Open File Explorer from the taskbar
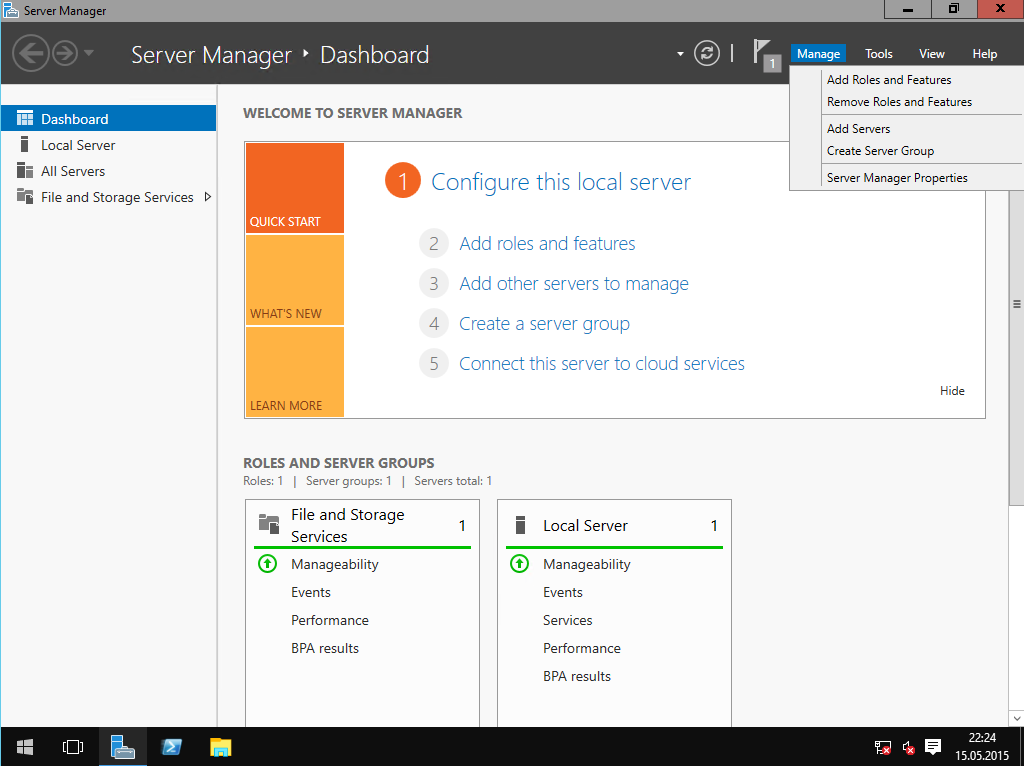Image resolution: width=1024 pixels, height=766 pixels. pos(221,746)
